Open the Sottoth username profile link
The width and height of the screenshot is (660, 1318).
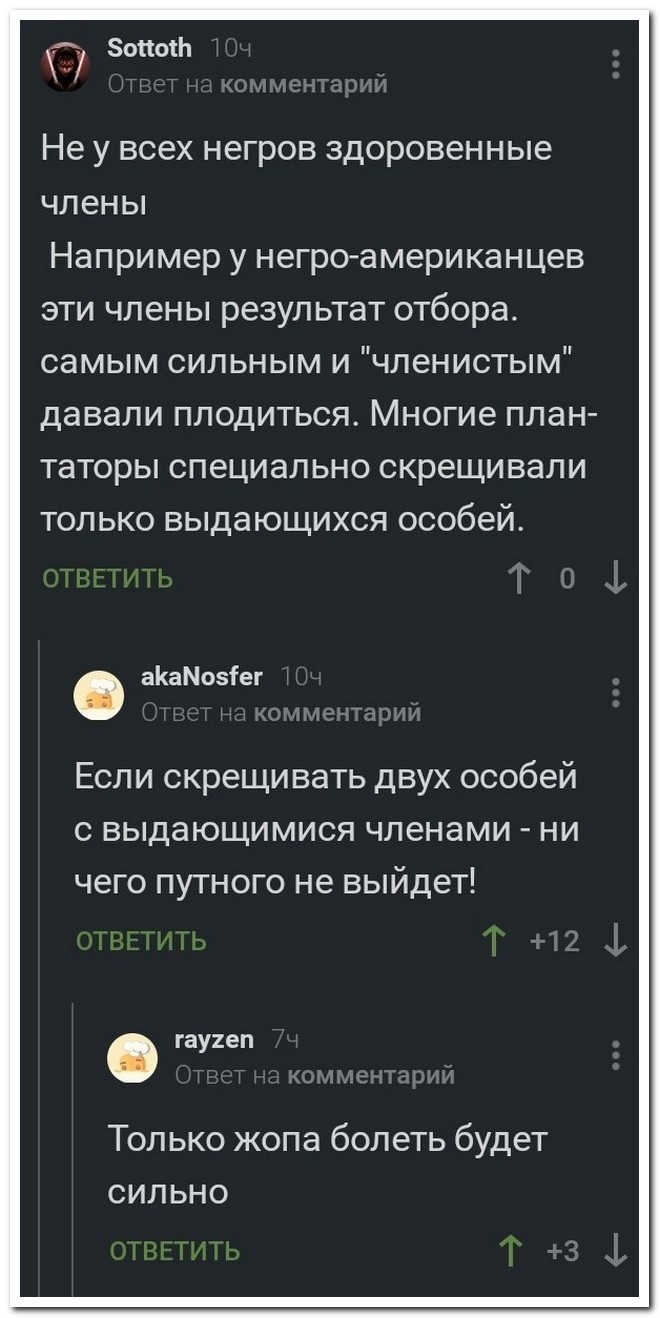click(148, 48)
